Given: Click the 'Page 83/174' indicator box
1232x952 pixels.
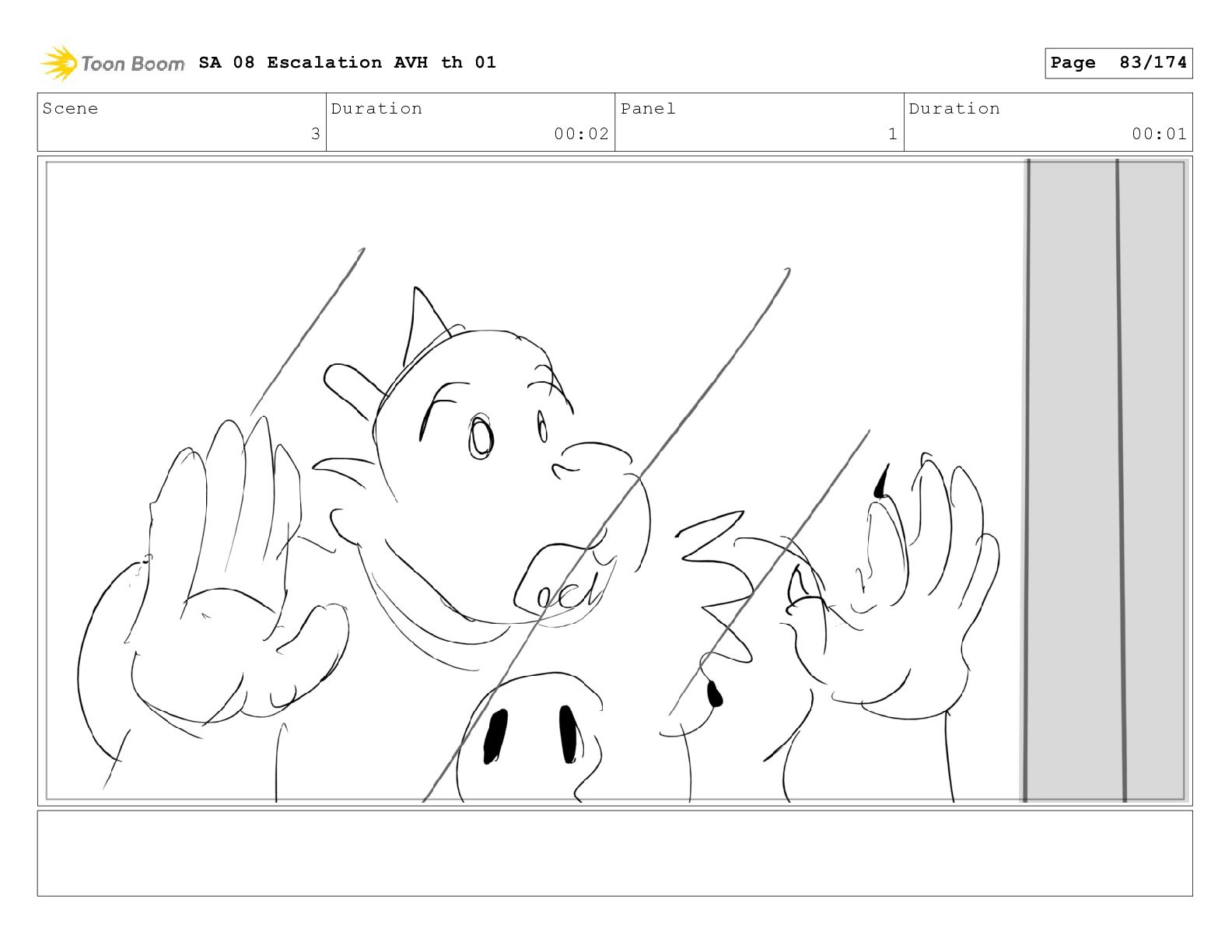Looking at the screenshot, I should (x=1118, y=63).
